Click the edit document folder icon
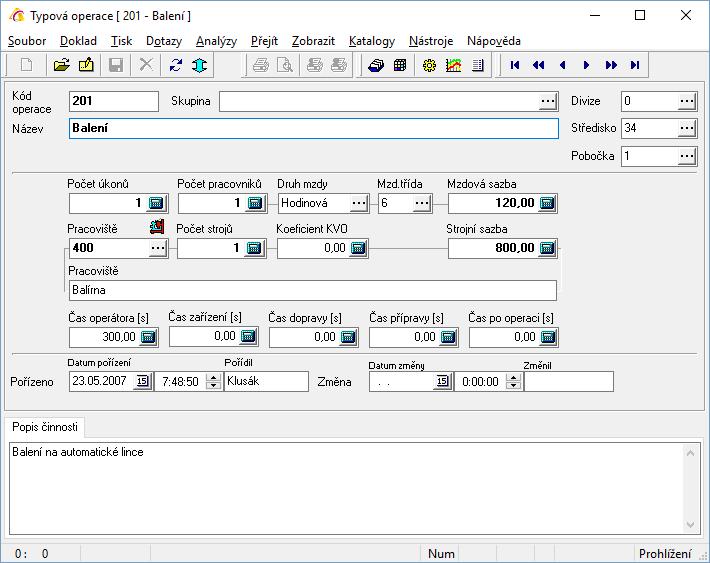 pyautogui.click(x=86, y=65)
